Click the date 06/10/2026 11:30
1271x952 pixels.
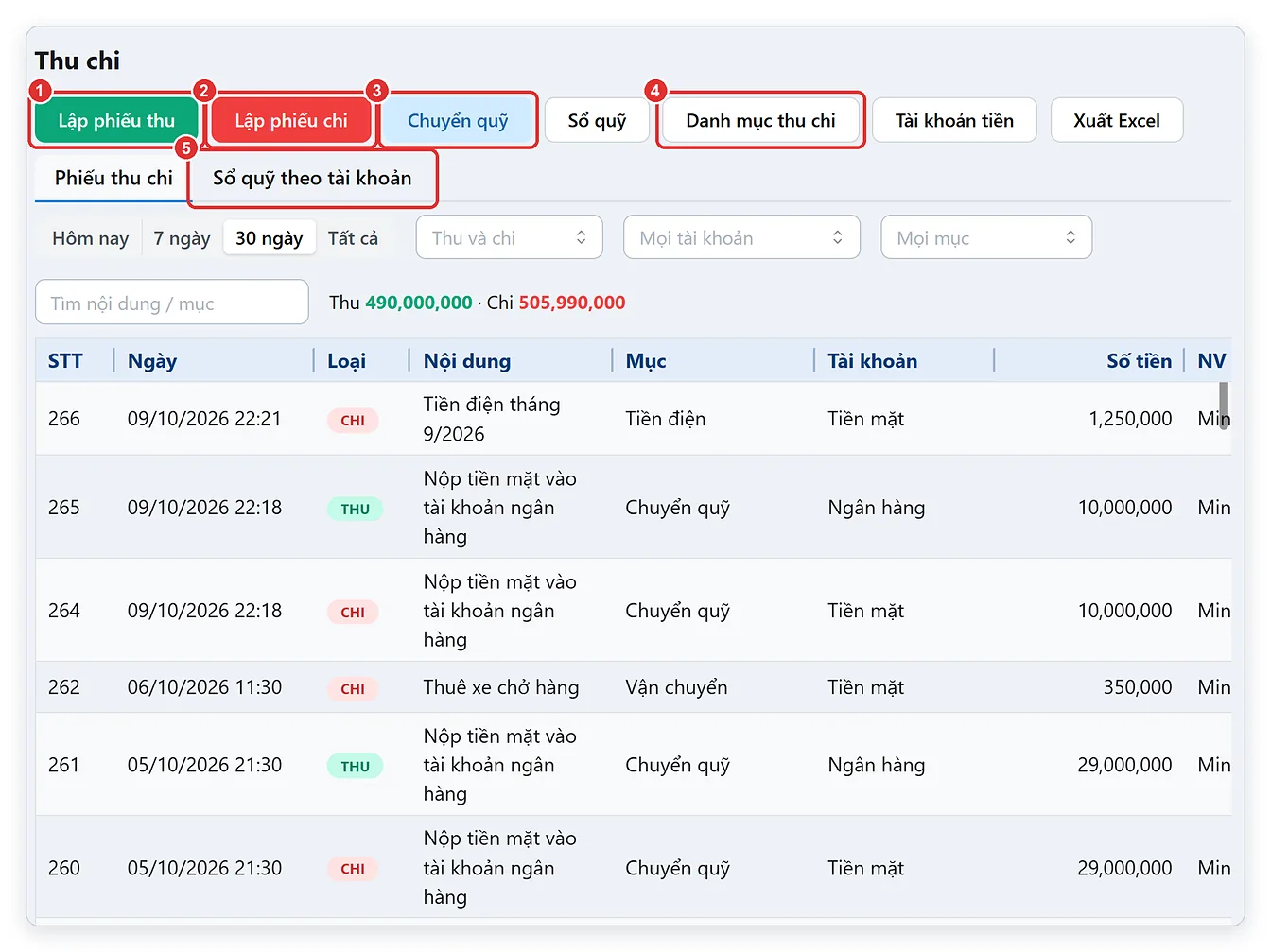(204, 687)
